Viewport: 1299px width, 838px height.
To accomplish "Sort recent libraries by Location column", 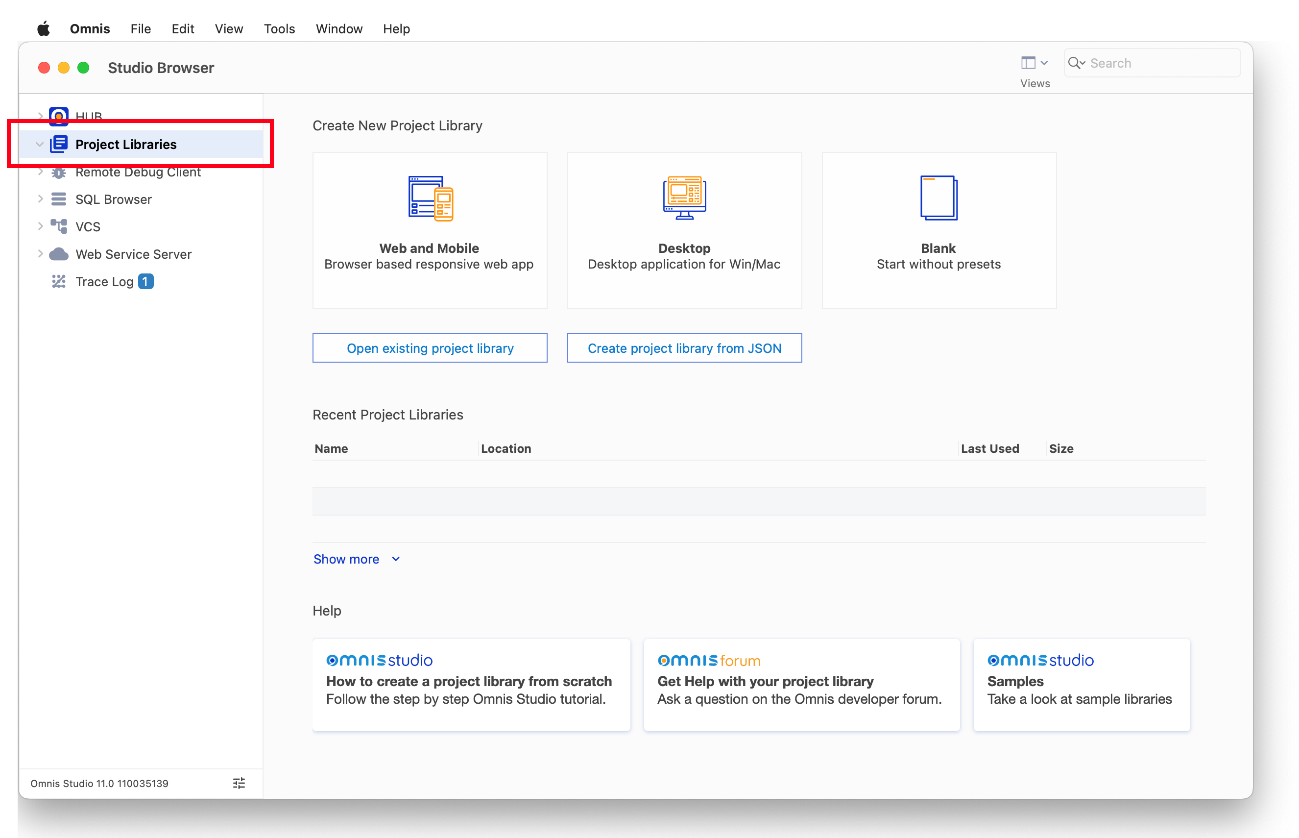I will click(506, 449).
